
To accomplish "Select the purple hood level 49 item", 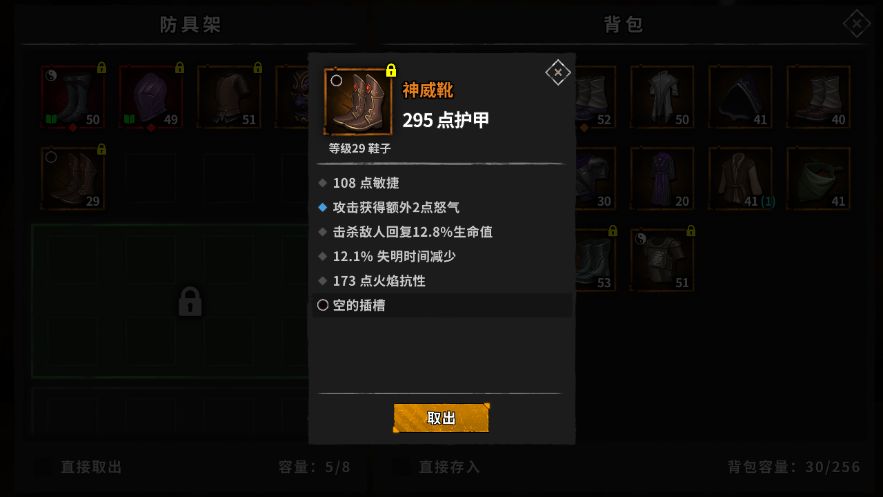I will (x=151, y=97).
